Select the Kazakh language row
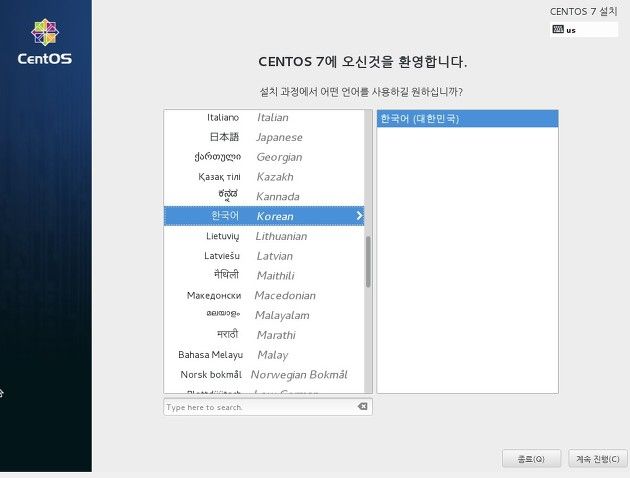 coord(264,176)
